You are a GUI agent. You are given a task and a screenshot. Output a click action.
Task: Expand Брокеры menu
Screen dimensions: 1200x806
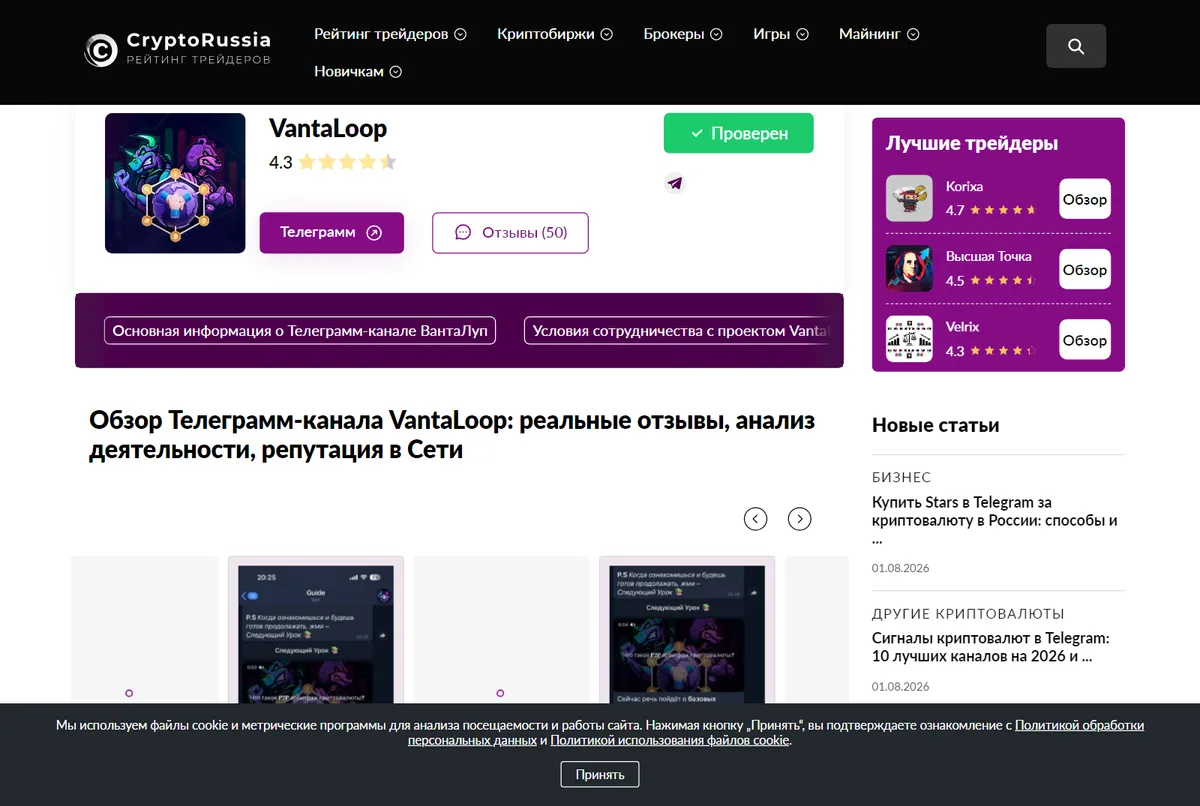click(x=683, y=34)
